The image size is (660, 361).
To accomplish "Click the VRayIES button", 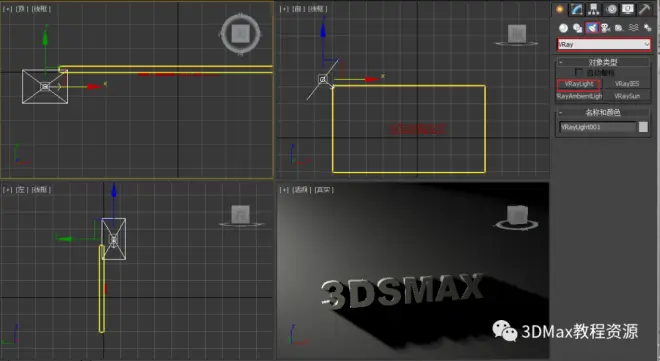I will 627,84.
